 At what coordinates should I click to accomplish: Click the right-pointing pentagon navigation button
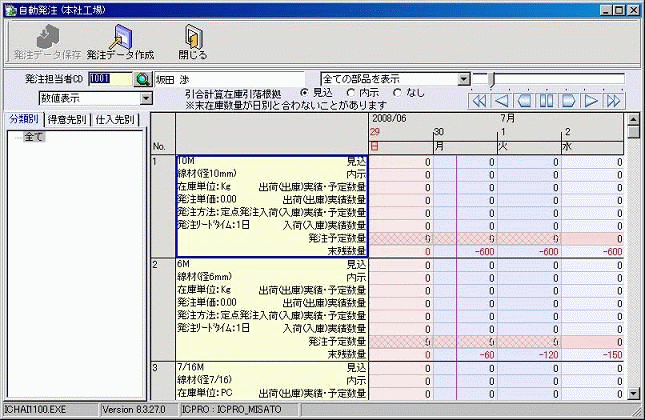[568, 101]
